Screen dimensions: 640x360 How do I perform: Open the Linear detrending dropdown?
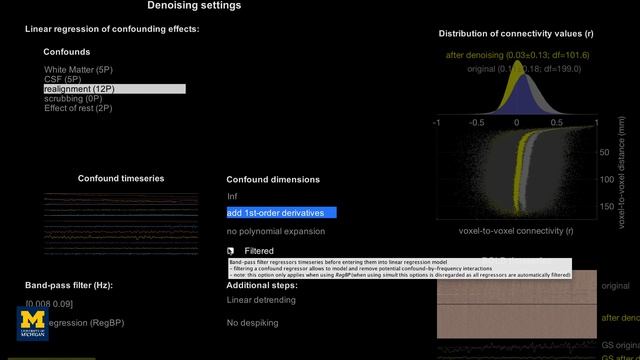[261, 300]
